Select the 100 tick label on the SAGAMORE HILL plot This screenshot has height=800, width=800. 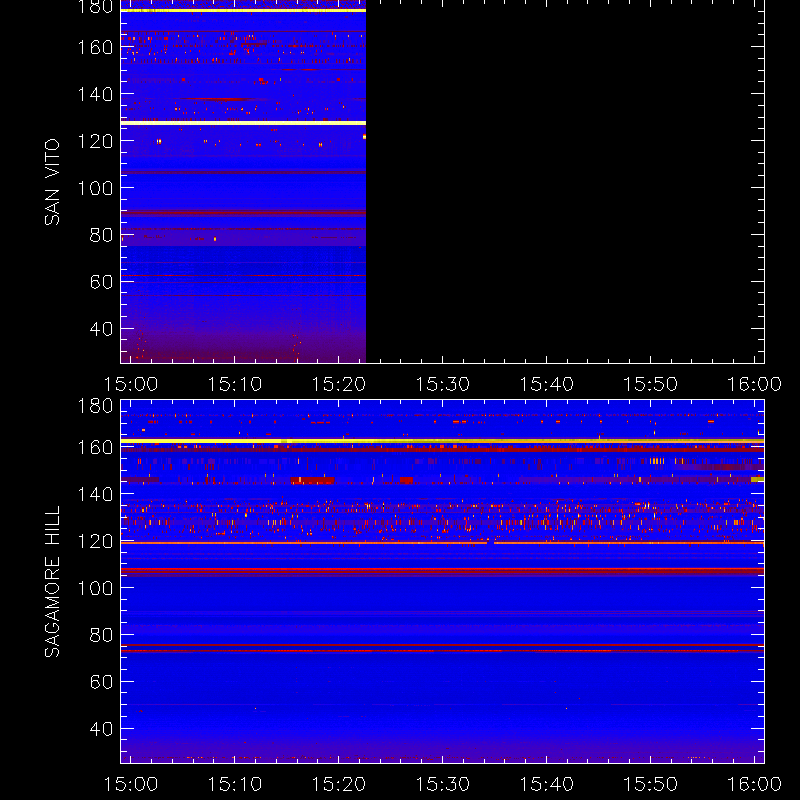coord(95,588)
